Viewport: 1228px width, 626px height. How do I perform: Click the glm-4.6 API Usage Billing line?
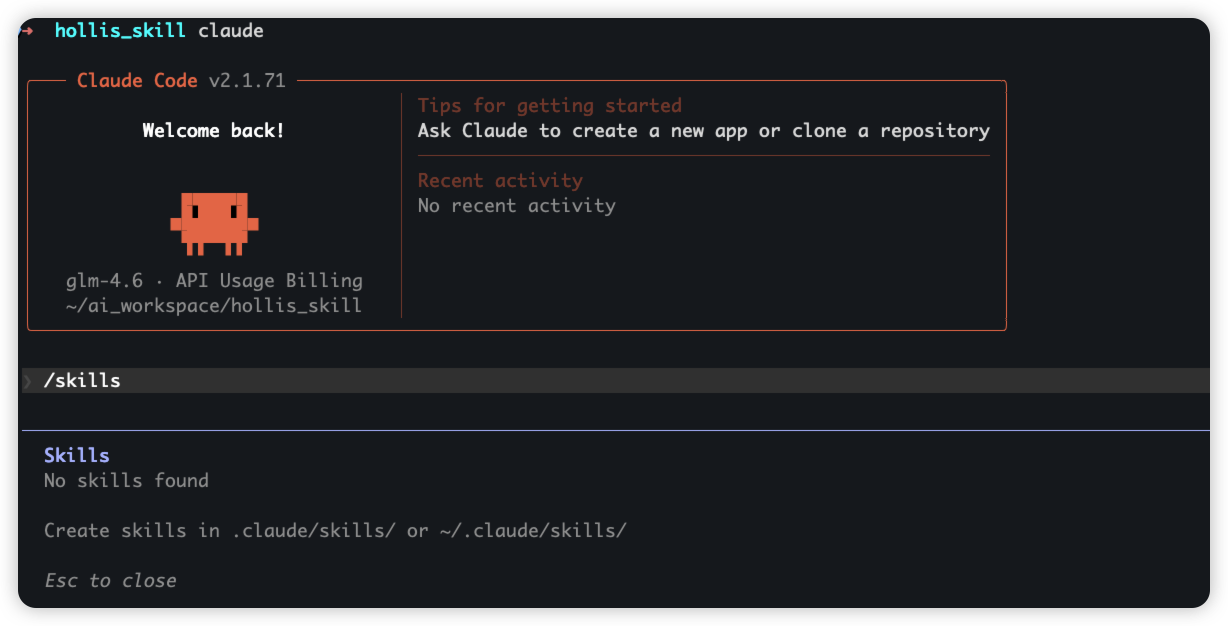pyautogui.click(x=214, y=281)
